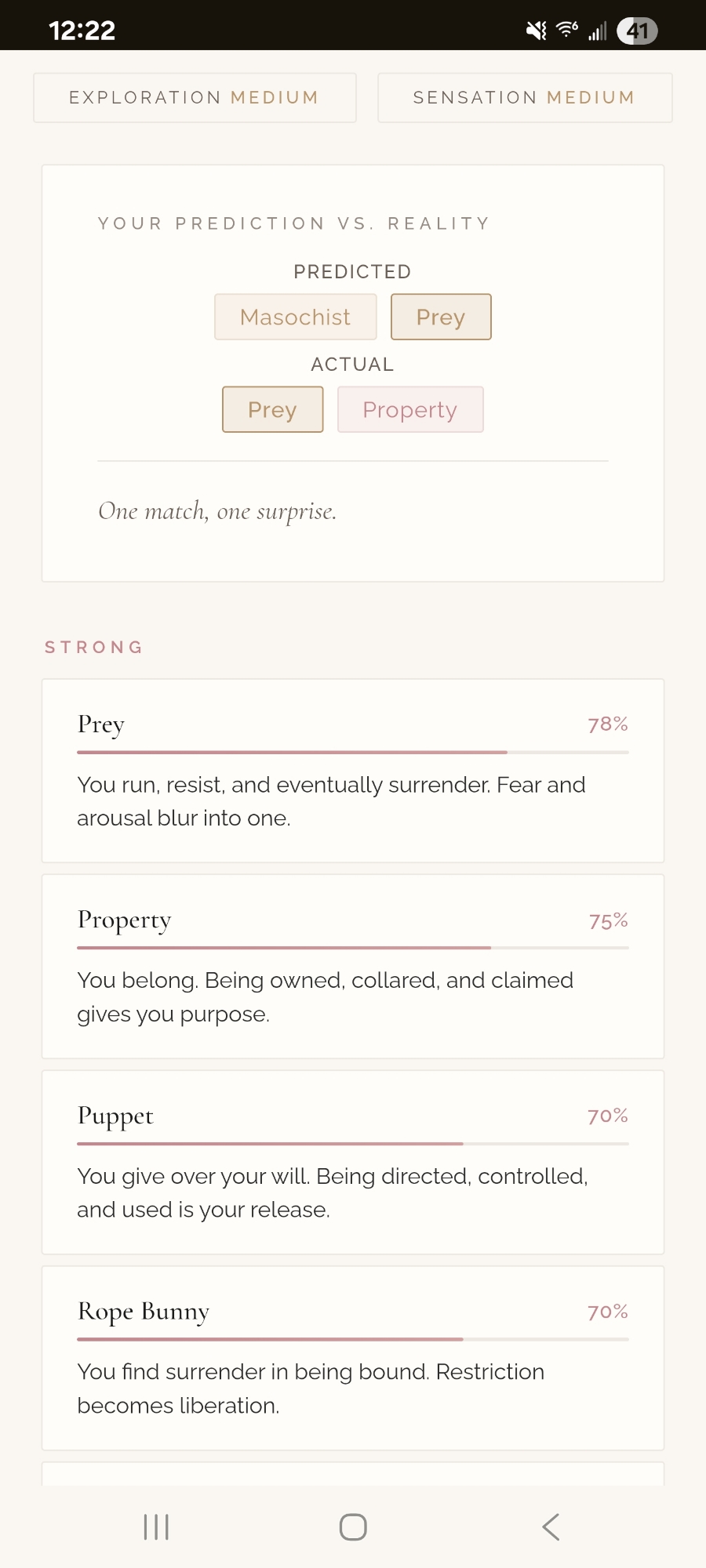The image size is (706, 1568).
Task: Tap the muted sound status icon
Action: click(537, 31)
